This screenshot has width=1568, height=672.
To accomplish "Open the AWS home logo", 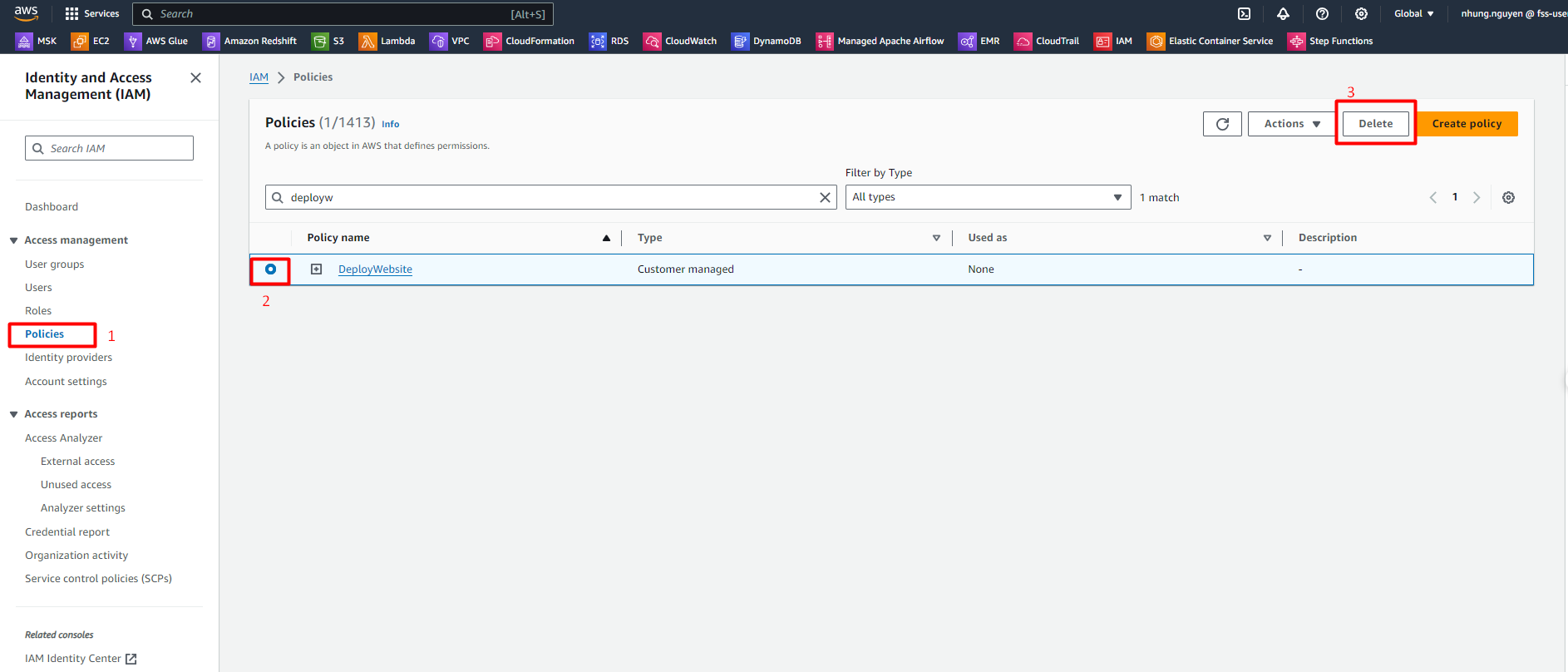I will pyautogui.click(x=26, y=13).
